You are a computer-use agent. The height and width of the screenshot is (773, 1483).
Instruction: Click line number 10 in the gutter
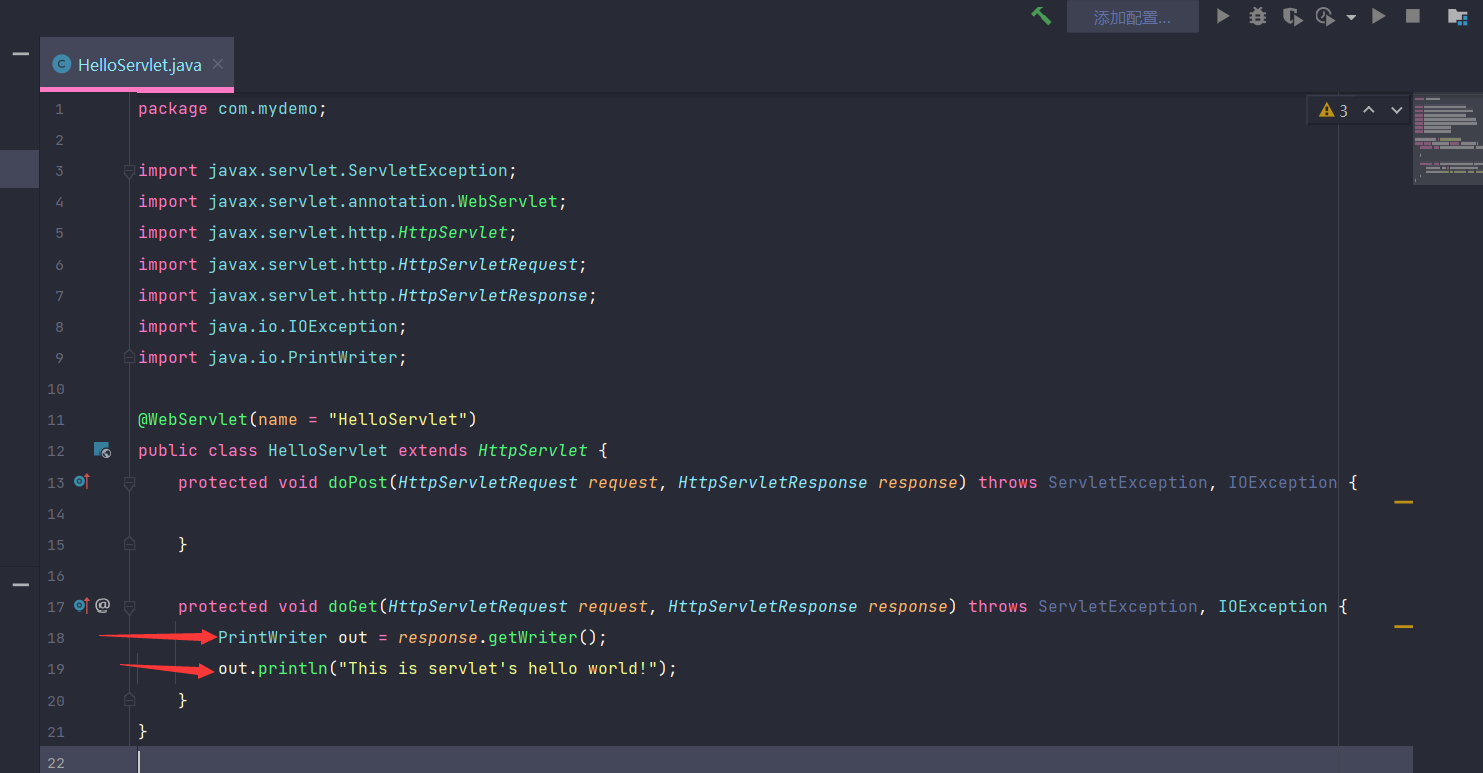pyautogui.click(x=55, y=389)
